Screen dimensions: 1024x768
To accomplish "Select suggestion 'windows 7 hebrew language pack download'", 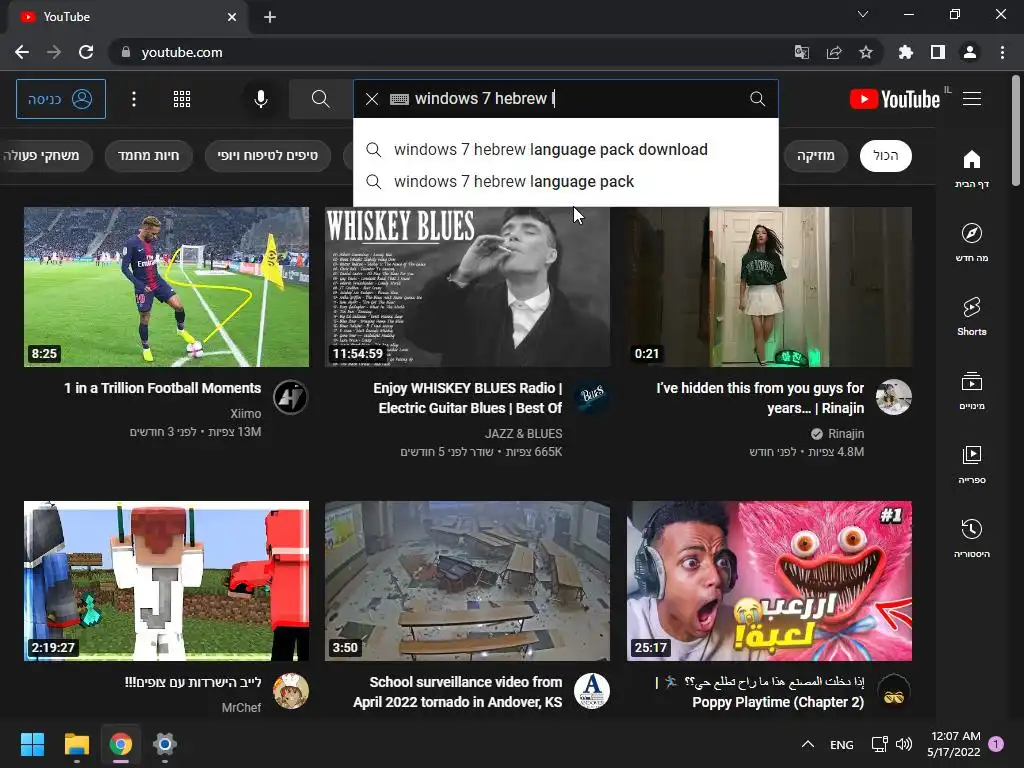I will [566, 150].
